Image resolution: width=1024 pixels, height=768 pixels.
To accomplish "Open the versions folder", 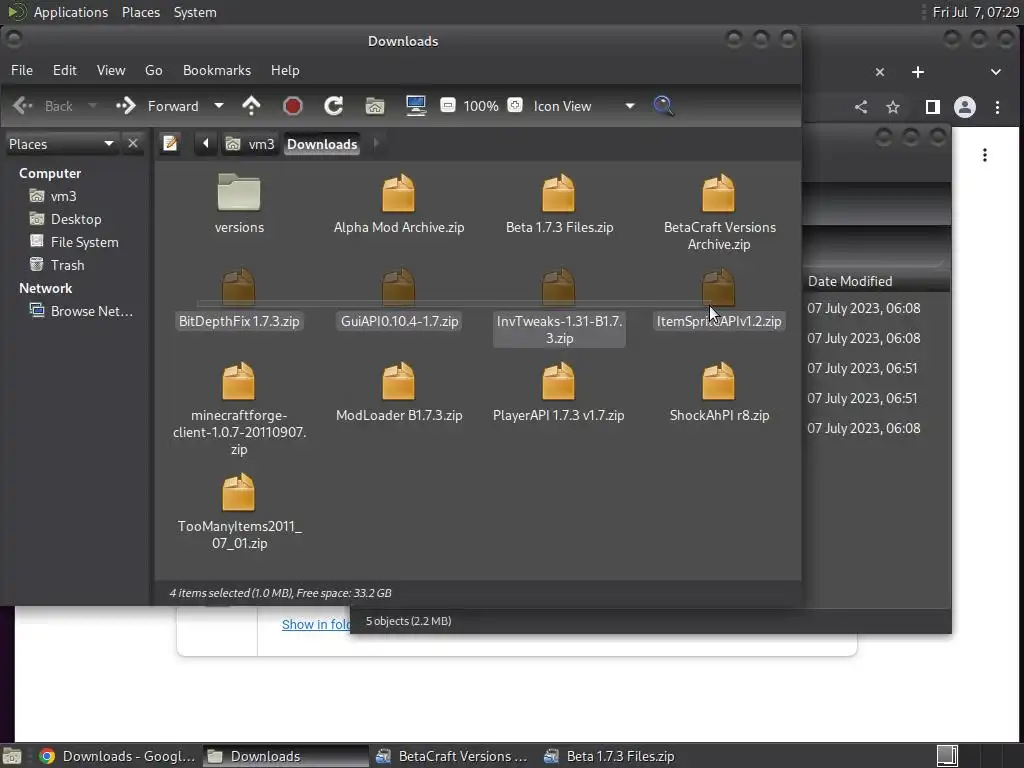I will (x=239, y=192).
